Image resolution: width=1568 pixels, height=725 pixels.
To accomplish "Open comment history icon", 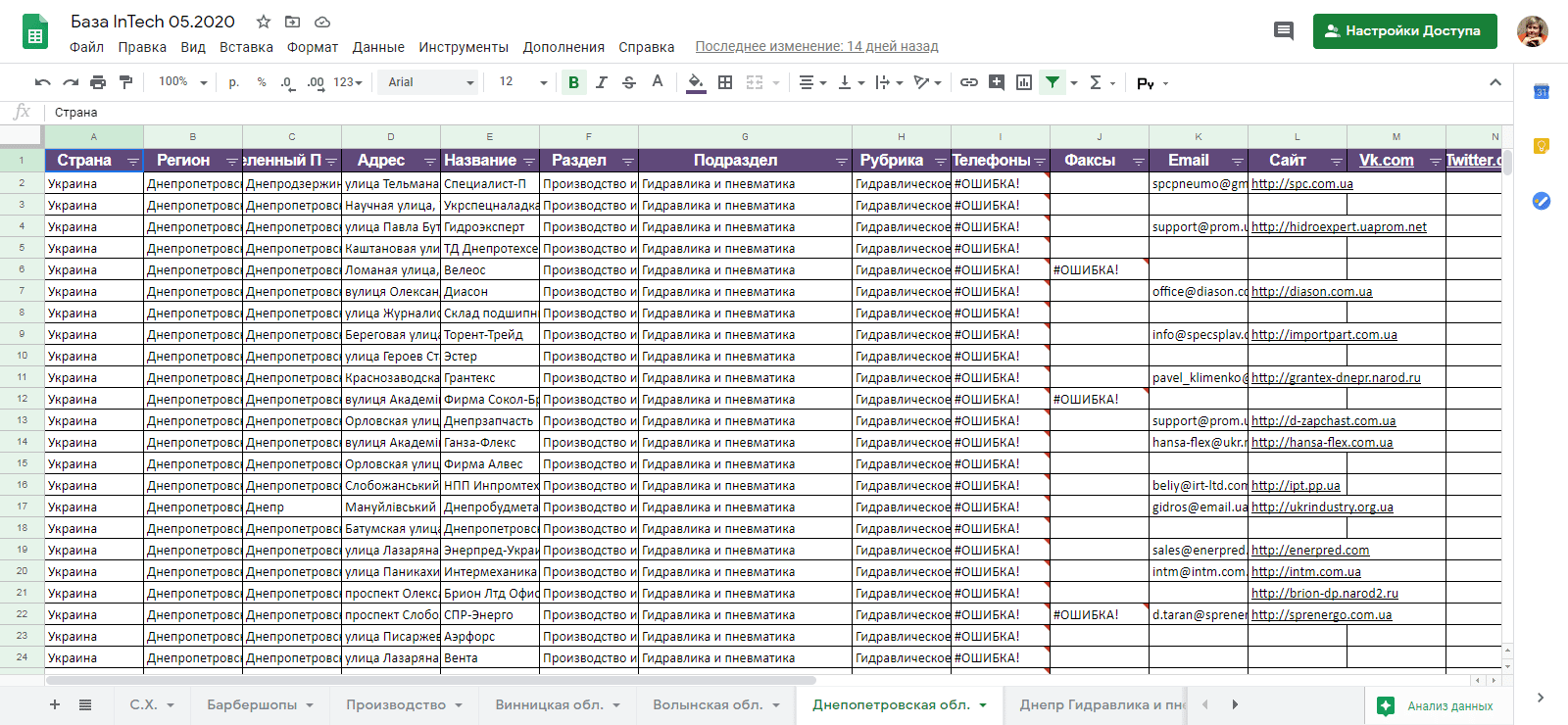I will tap(1284, 31).
